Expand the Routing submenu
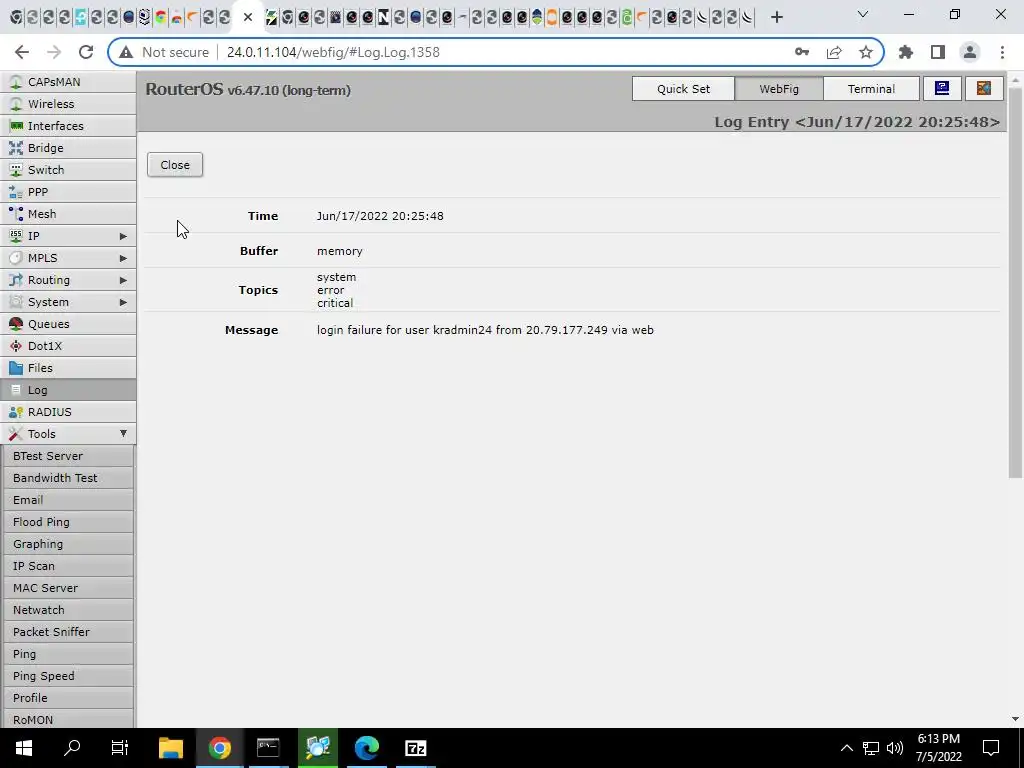 pyautogui.click(x=123, y=280)
